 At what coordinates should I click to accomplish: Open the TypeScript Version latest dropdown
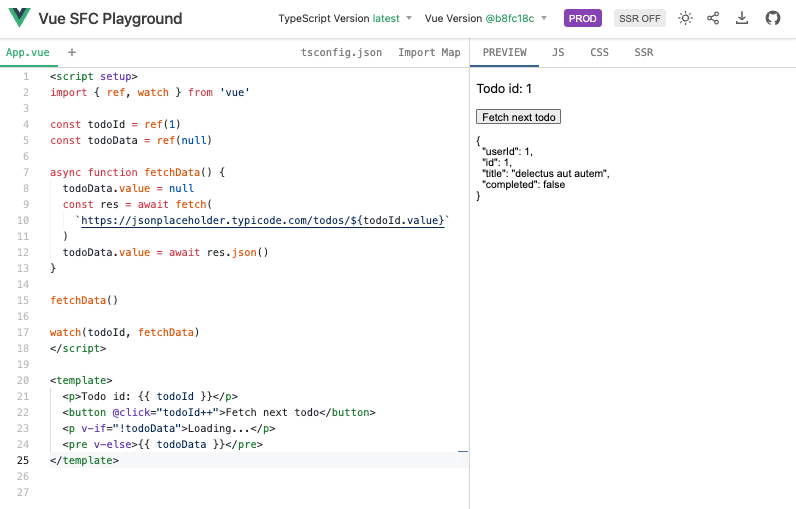click(345, 18)
